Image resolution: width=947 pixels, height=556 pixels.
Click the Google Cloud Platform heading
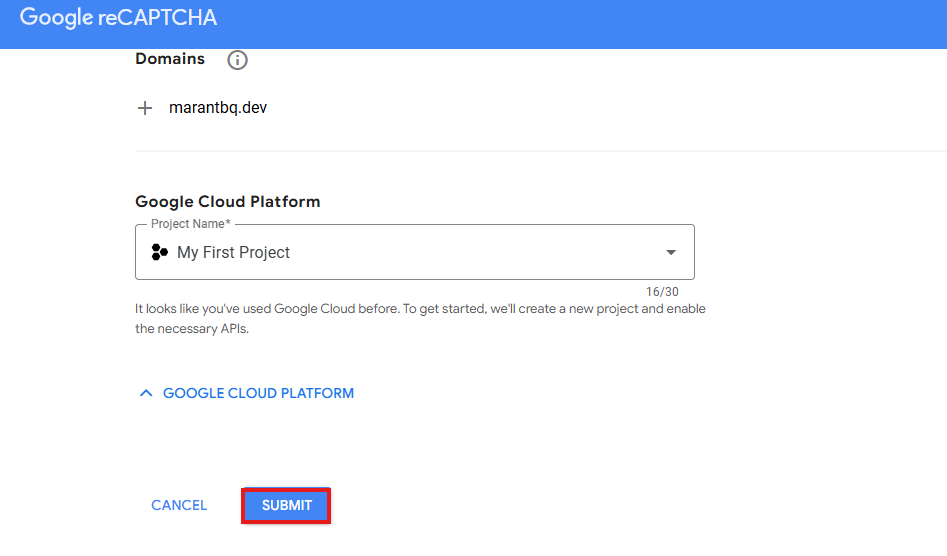click(228, 202)
